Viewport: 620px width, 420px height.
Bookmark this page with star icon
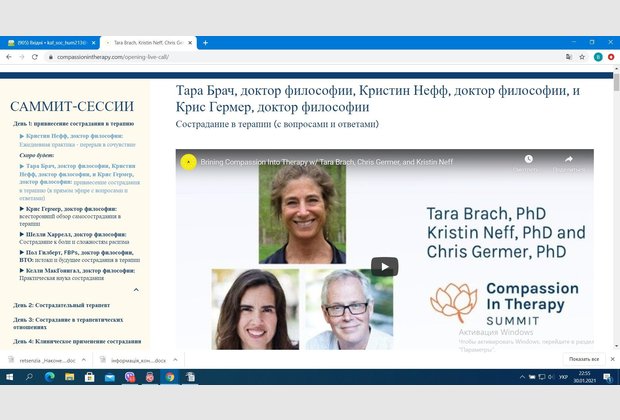[581, 58]
